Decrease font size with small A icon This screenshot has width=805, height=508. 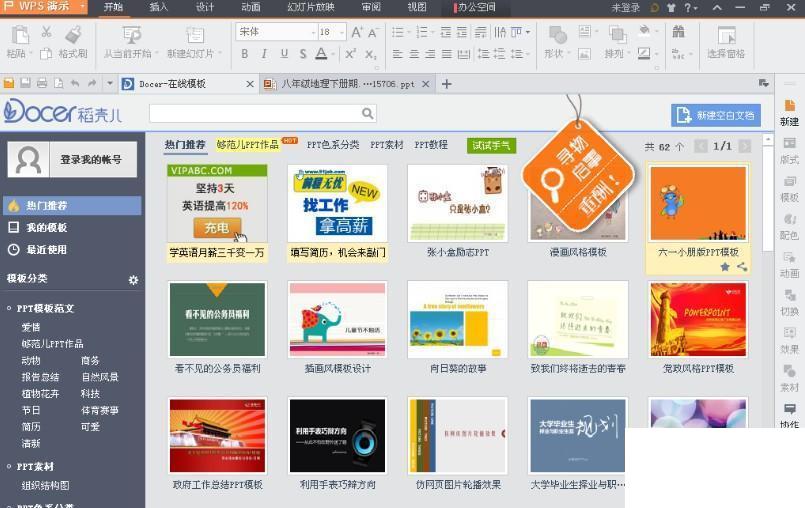tap(373, 33)
